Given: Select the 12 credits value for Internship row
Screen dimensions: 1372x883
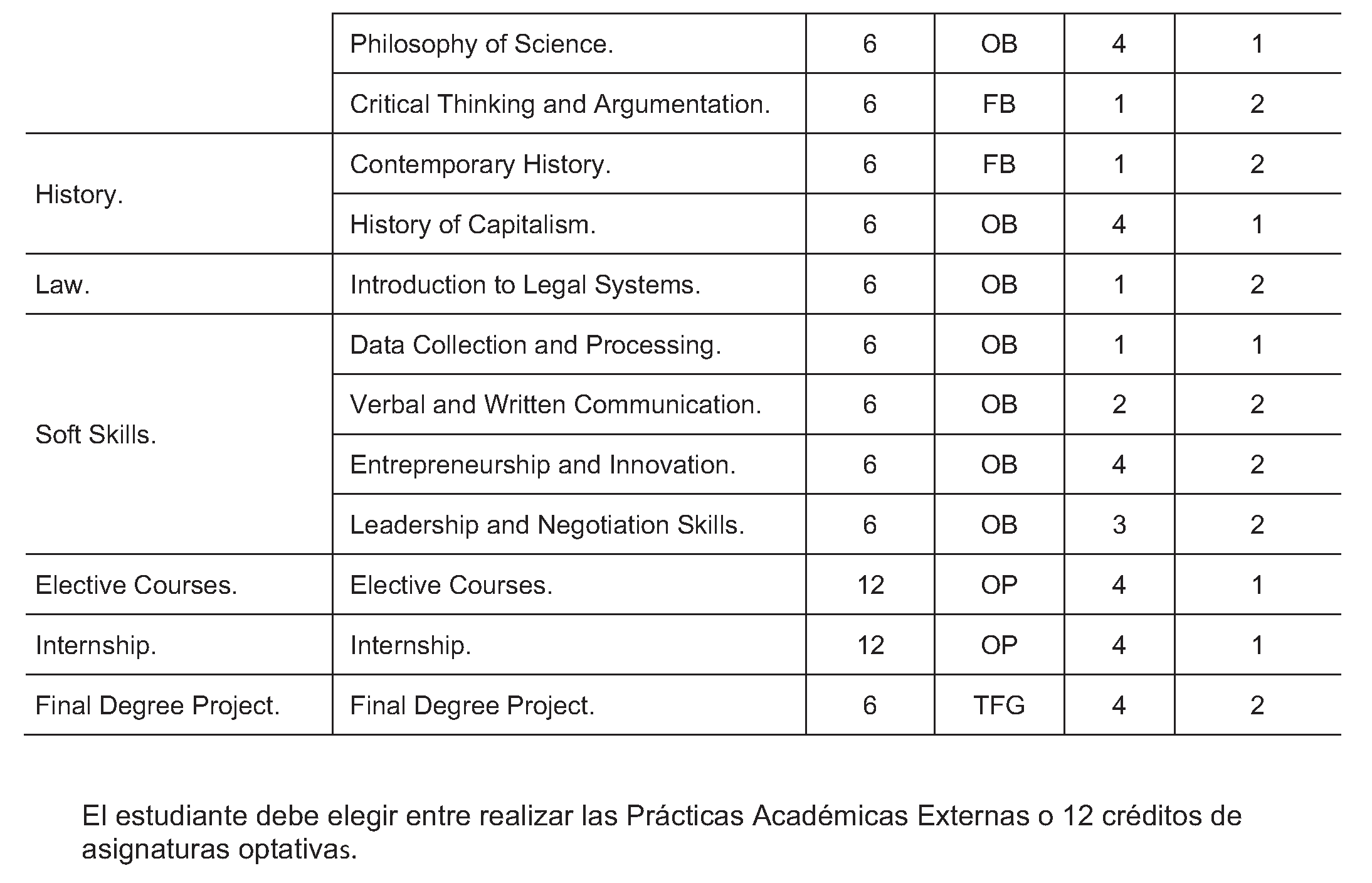Looking at the screenshot, I should click(x=870, y=645).
